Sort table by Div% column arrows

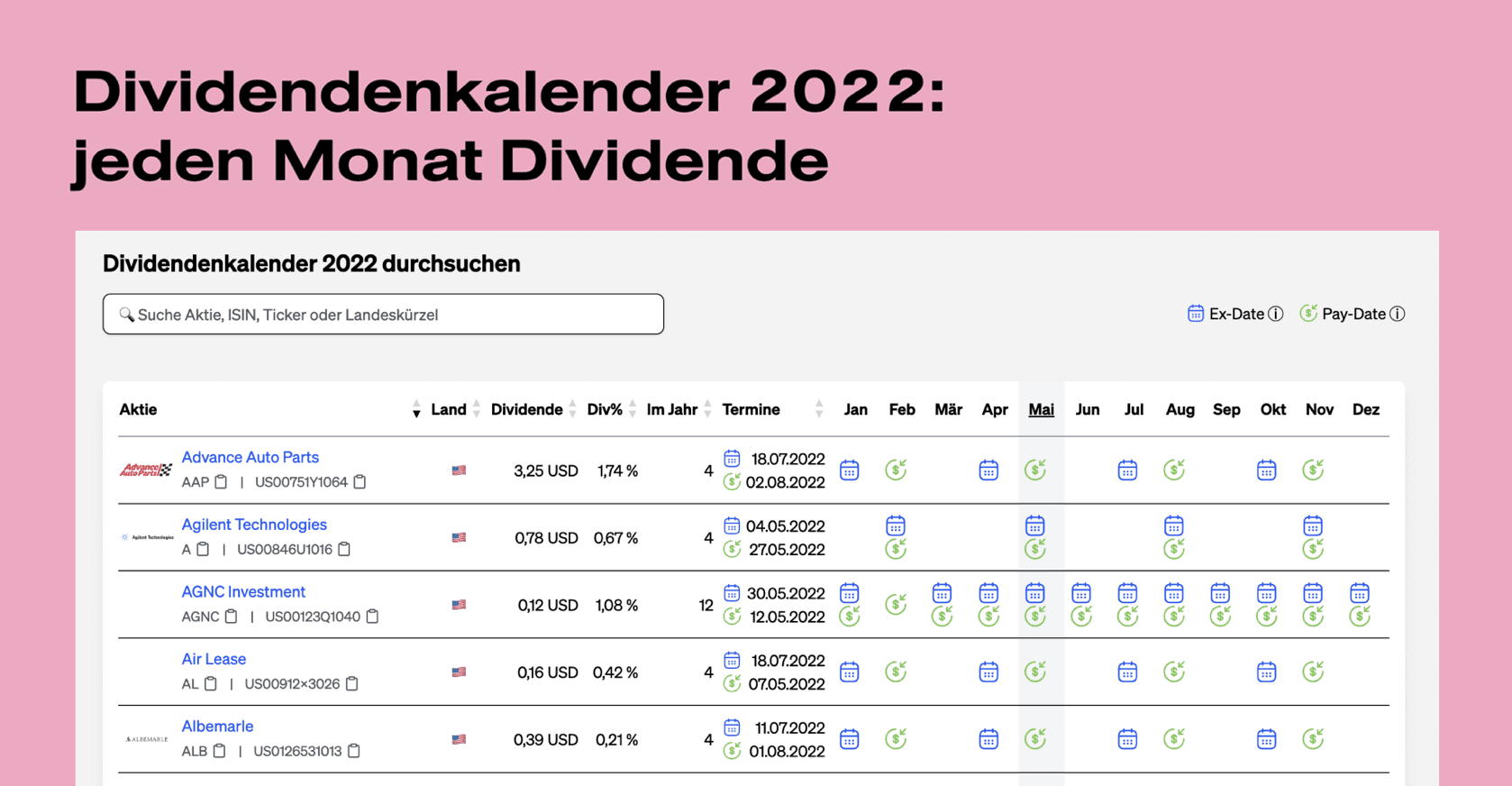point(633,409)
